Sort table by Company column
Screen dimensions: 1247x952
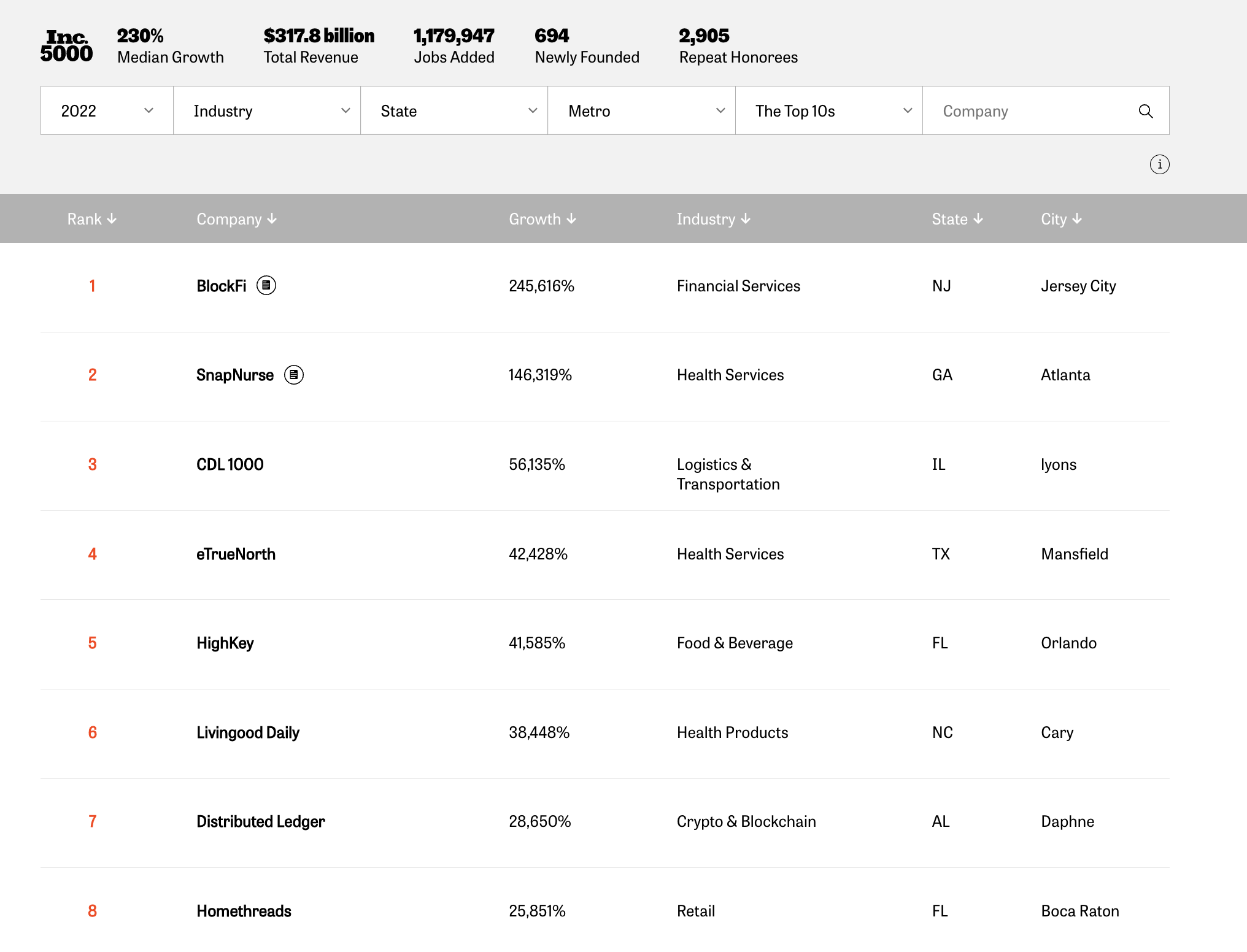(x=237, y=219)
